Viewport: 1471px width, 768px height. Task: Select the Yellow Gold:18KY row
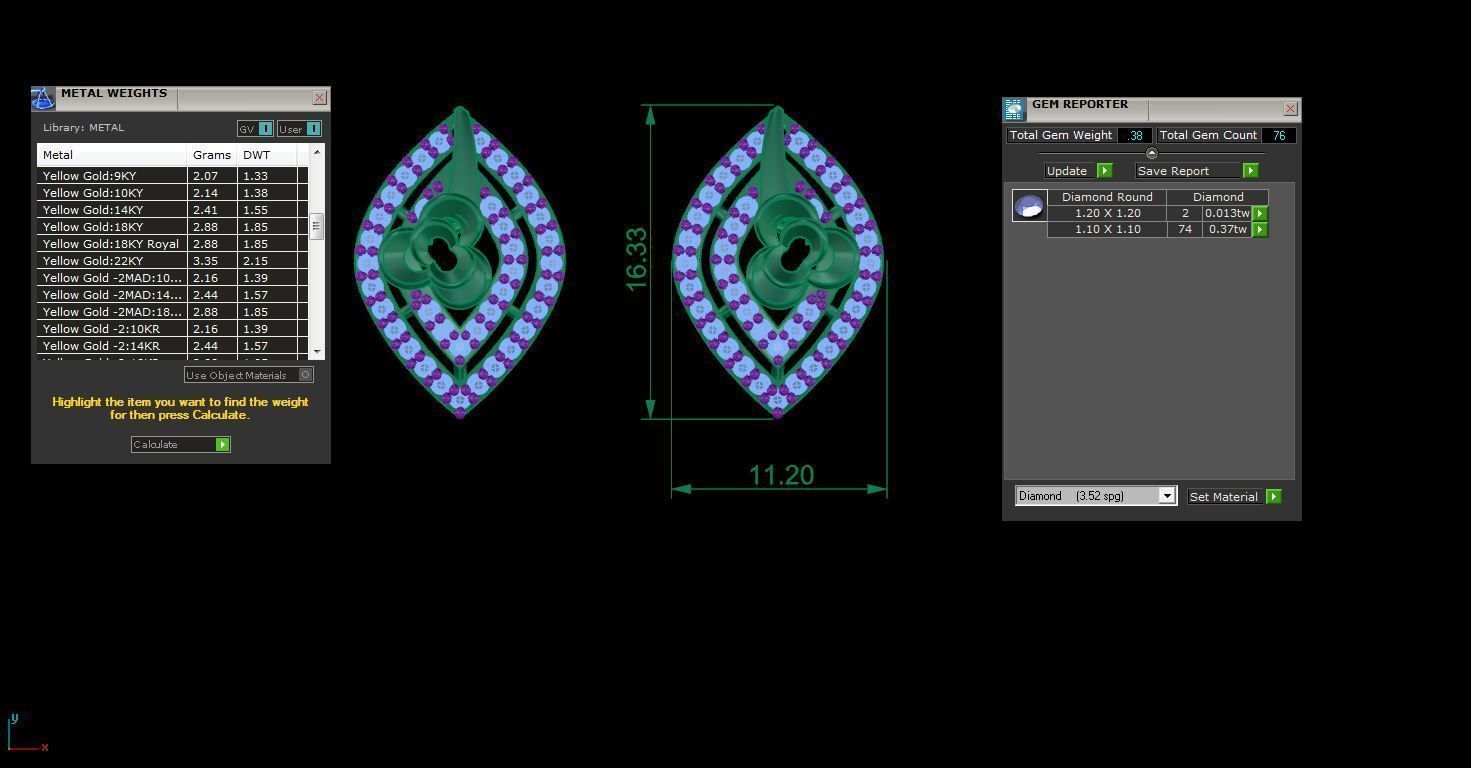pyautogui.click(x=172, y=227)
